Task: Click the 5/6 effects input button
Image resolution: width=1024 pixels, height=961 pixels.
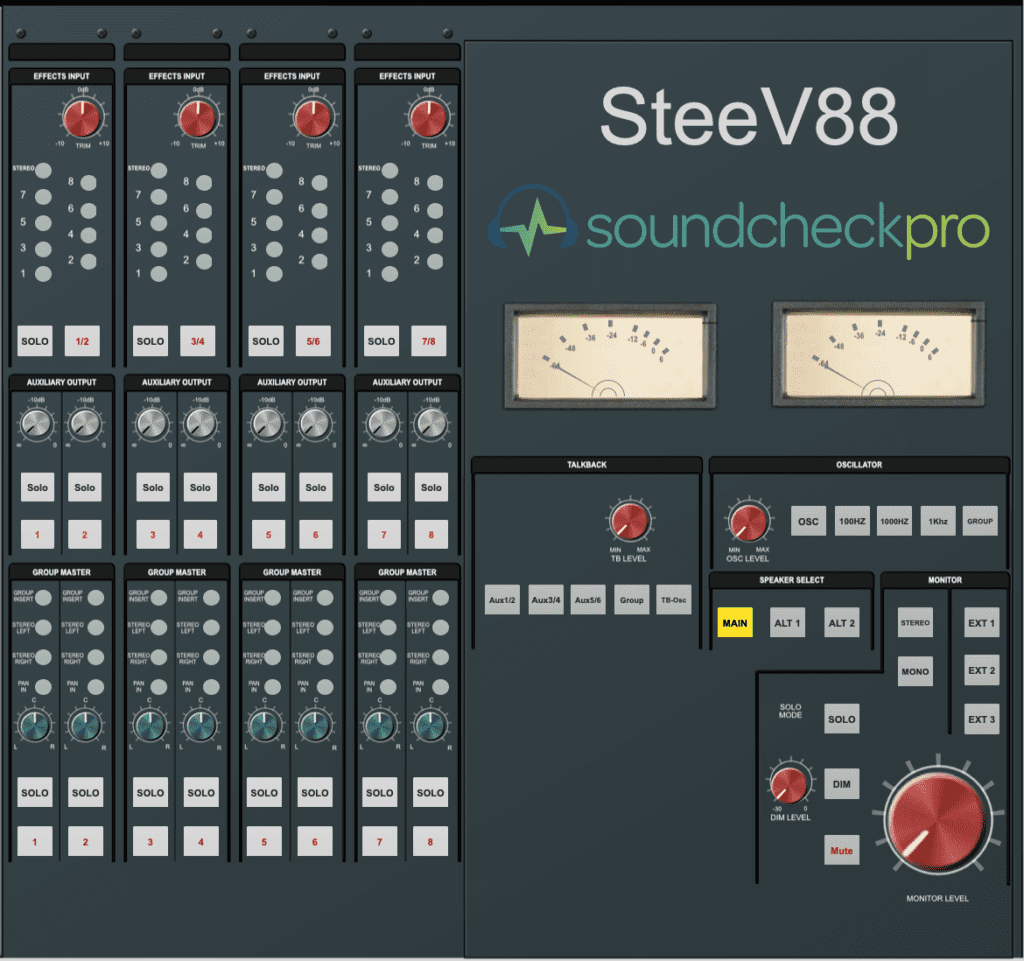Action: [x=313, y=341]
